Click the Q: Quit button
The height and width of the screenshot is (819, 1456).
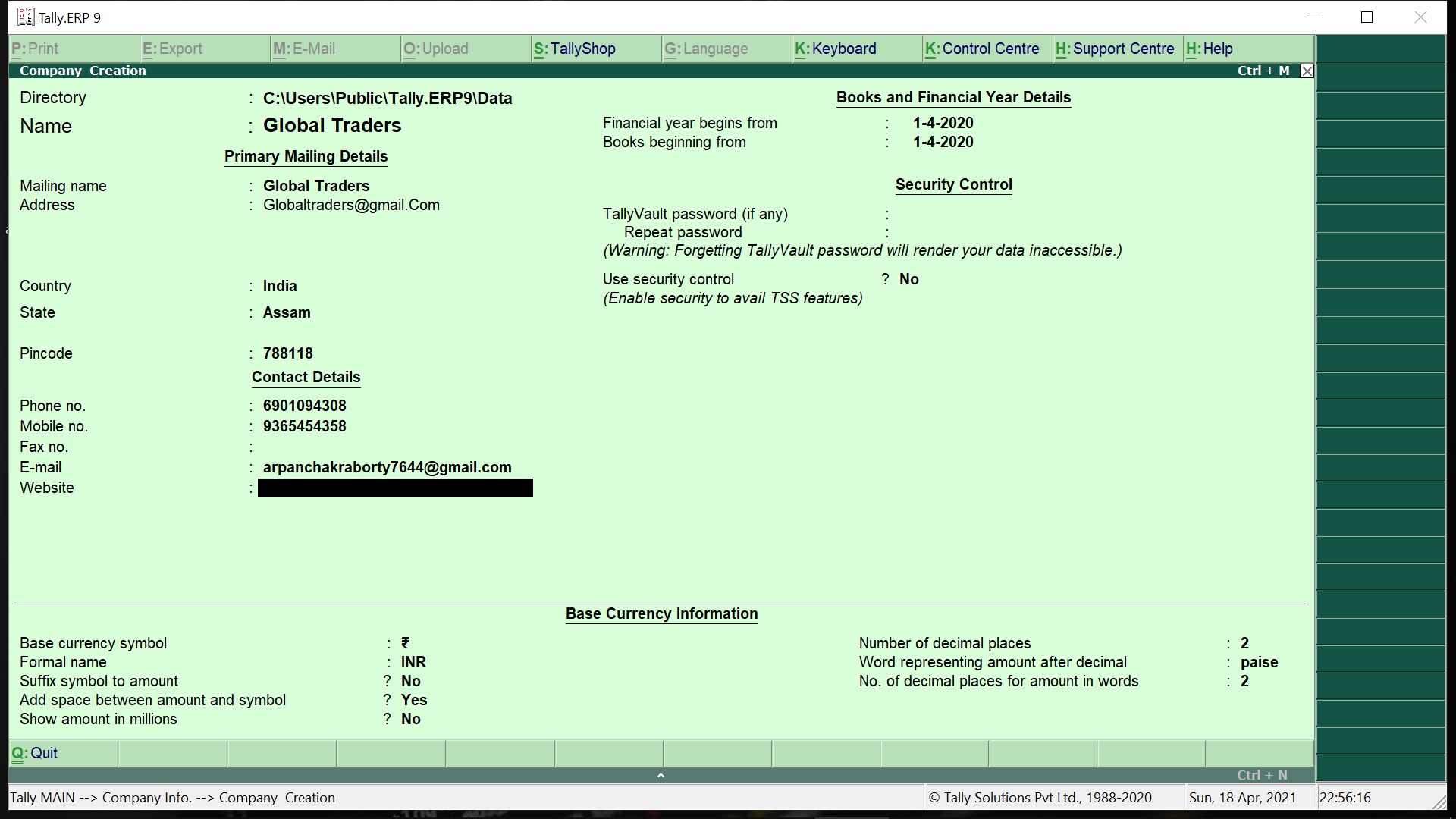(64, 753)
